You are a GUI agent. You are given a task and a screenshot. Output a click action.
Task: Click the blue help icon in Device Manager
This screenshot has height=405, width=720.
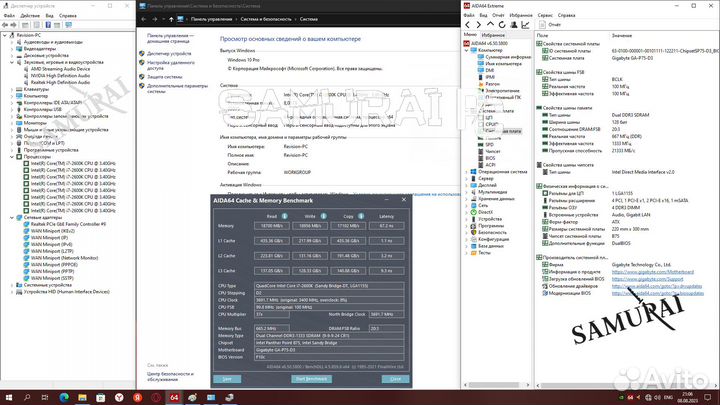(48, 25)
